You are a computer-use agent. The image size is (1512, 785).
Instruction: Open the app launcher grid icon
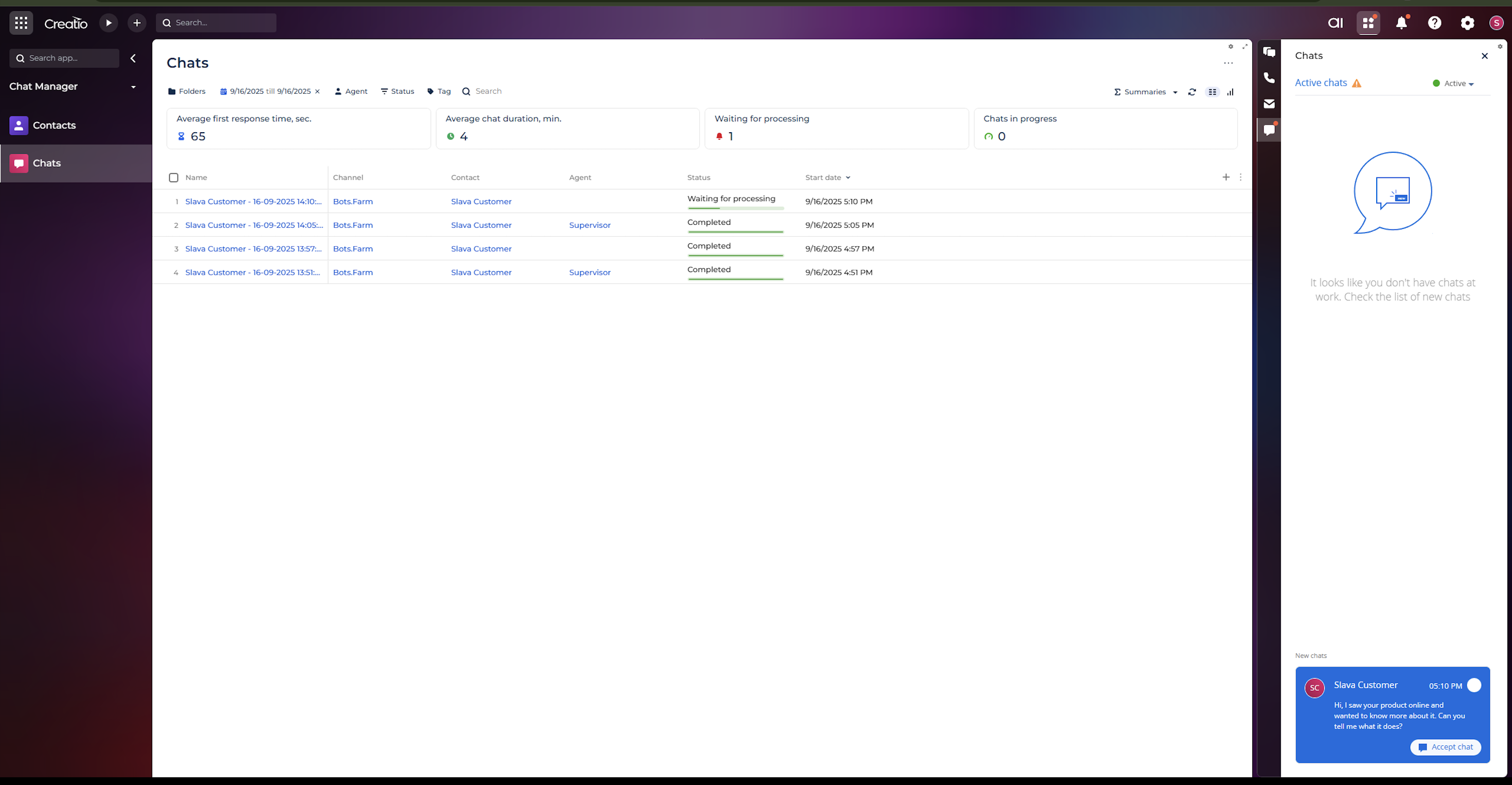pos(21,23)
